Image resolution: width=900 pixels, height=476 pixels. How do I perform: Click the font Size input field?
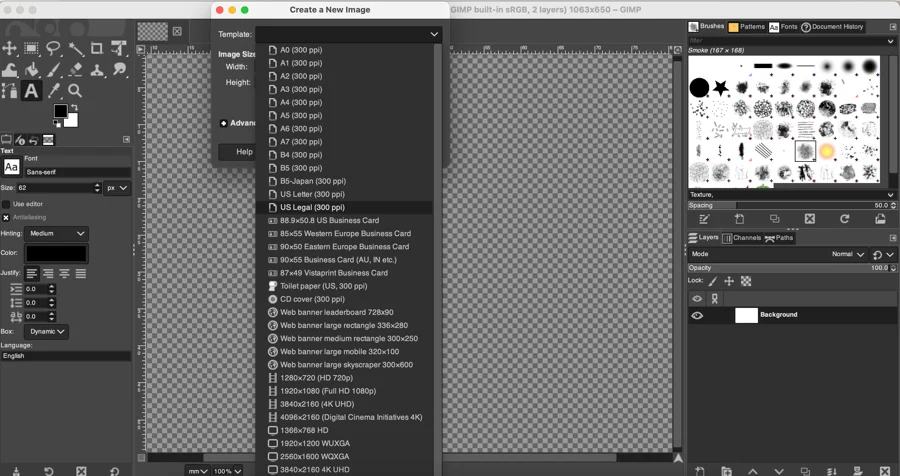[55, 188]
